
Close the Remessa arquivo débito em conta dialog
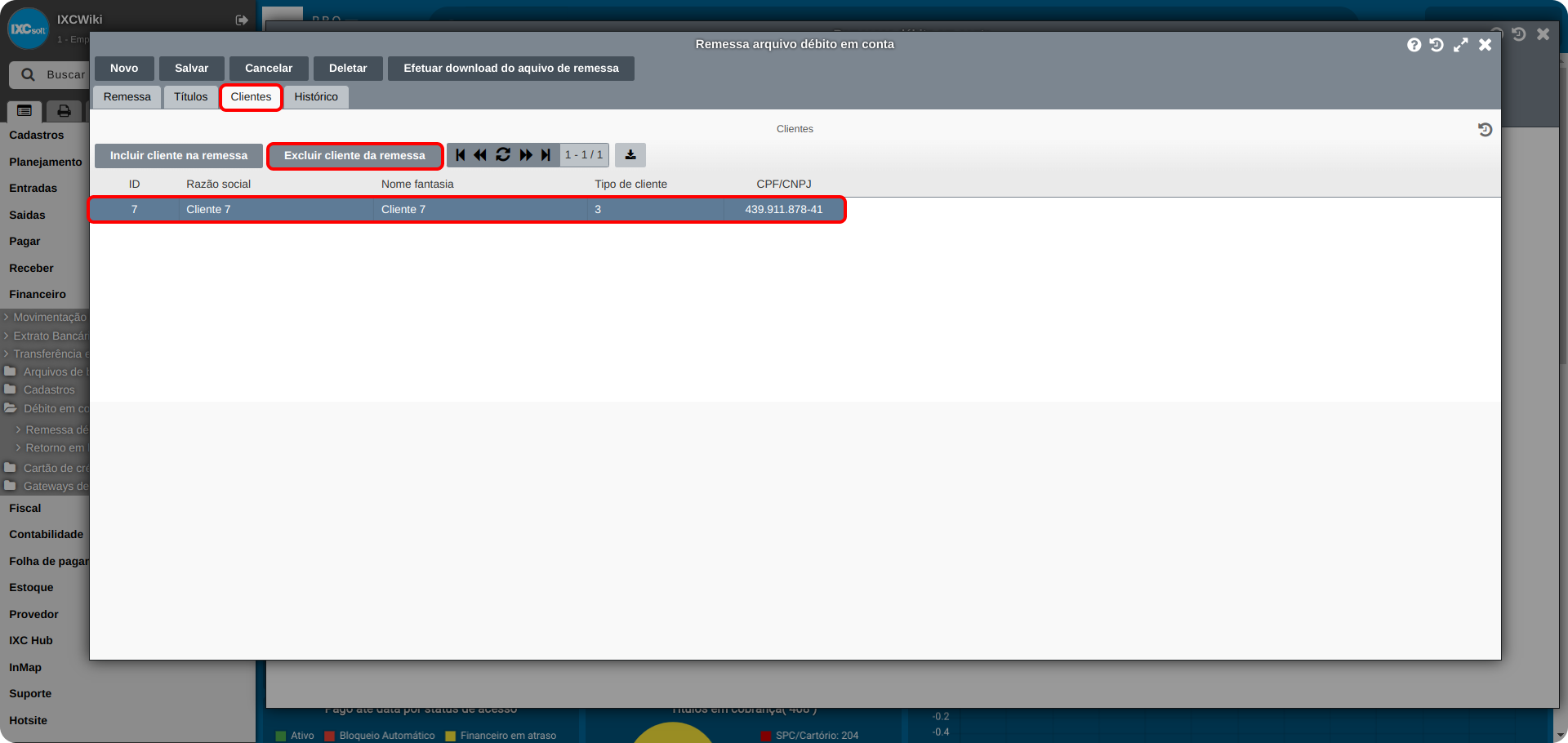[1486, 45]
